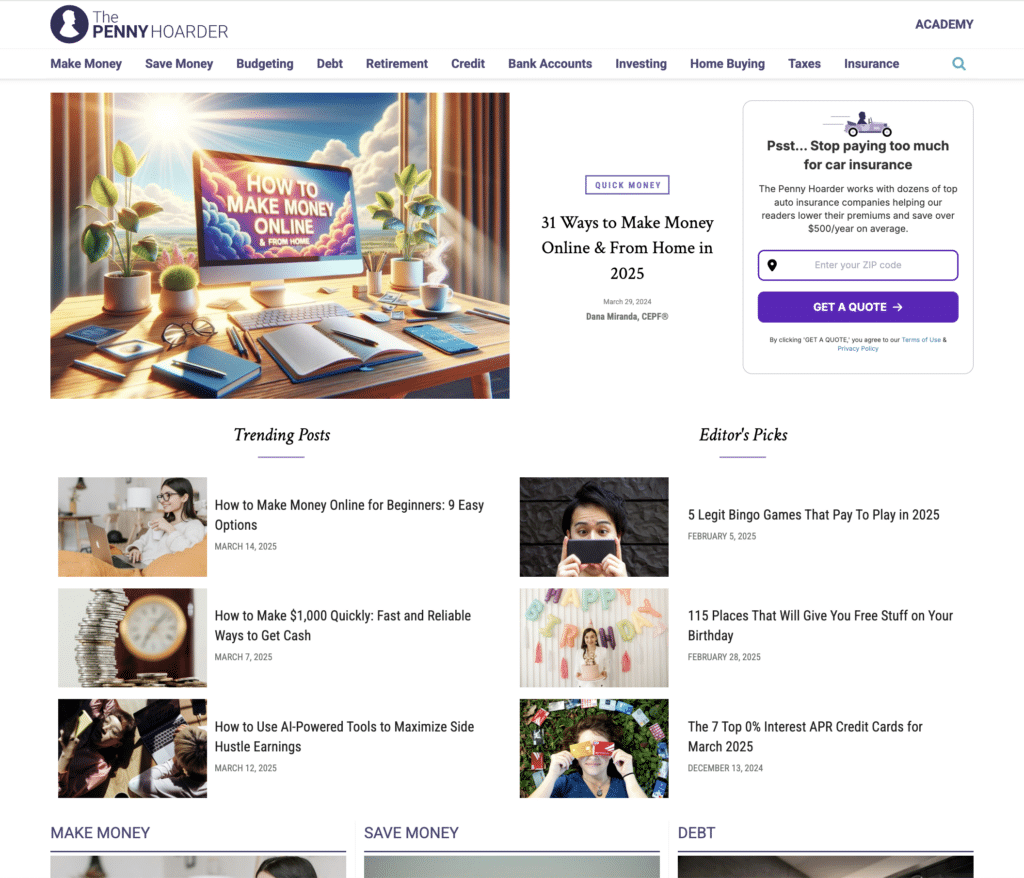Open search with the magnifying glass icon
The height and width of the screenshot is (878, 1024).
958,63
